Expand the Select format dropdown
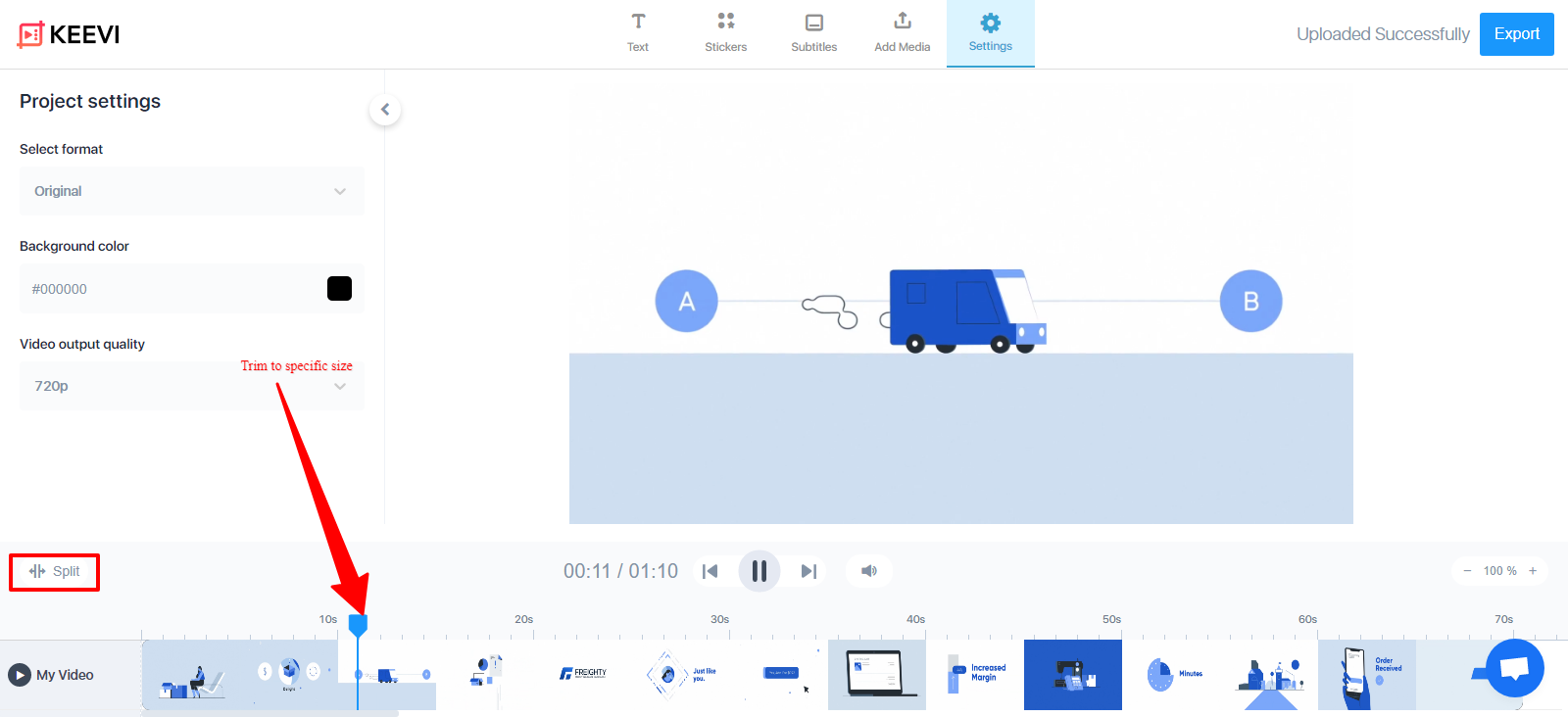The height and width of the screenshot is (717, 1568). [x=191, y=191]
